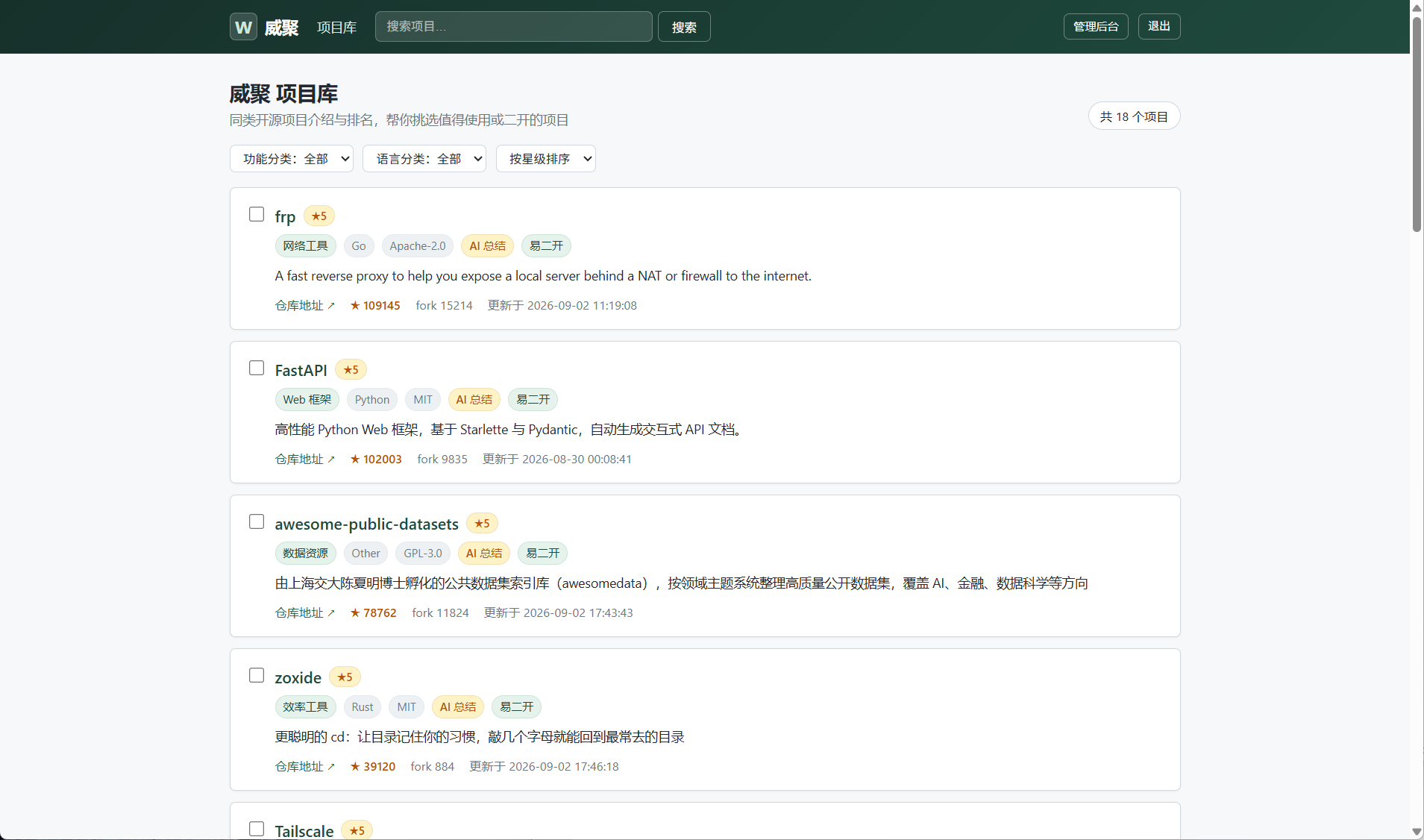1424x840 pixels.
Task: Click the ★5 rating badge on FastAPI
Action: (351, 370)
